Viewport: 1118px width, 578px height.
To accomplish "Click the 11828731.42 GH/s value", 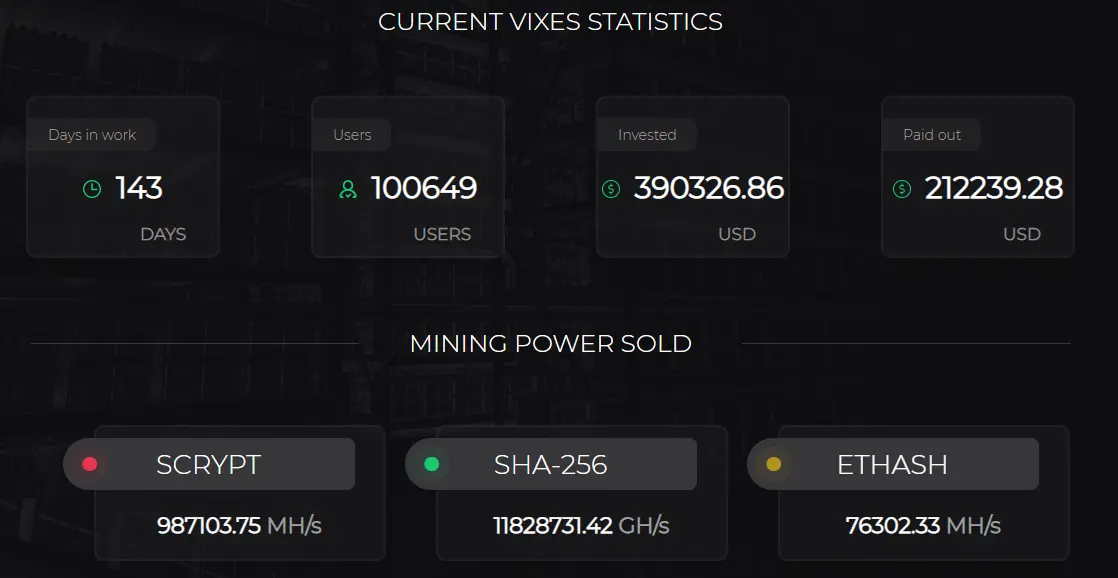I will [x=581, y=526].
